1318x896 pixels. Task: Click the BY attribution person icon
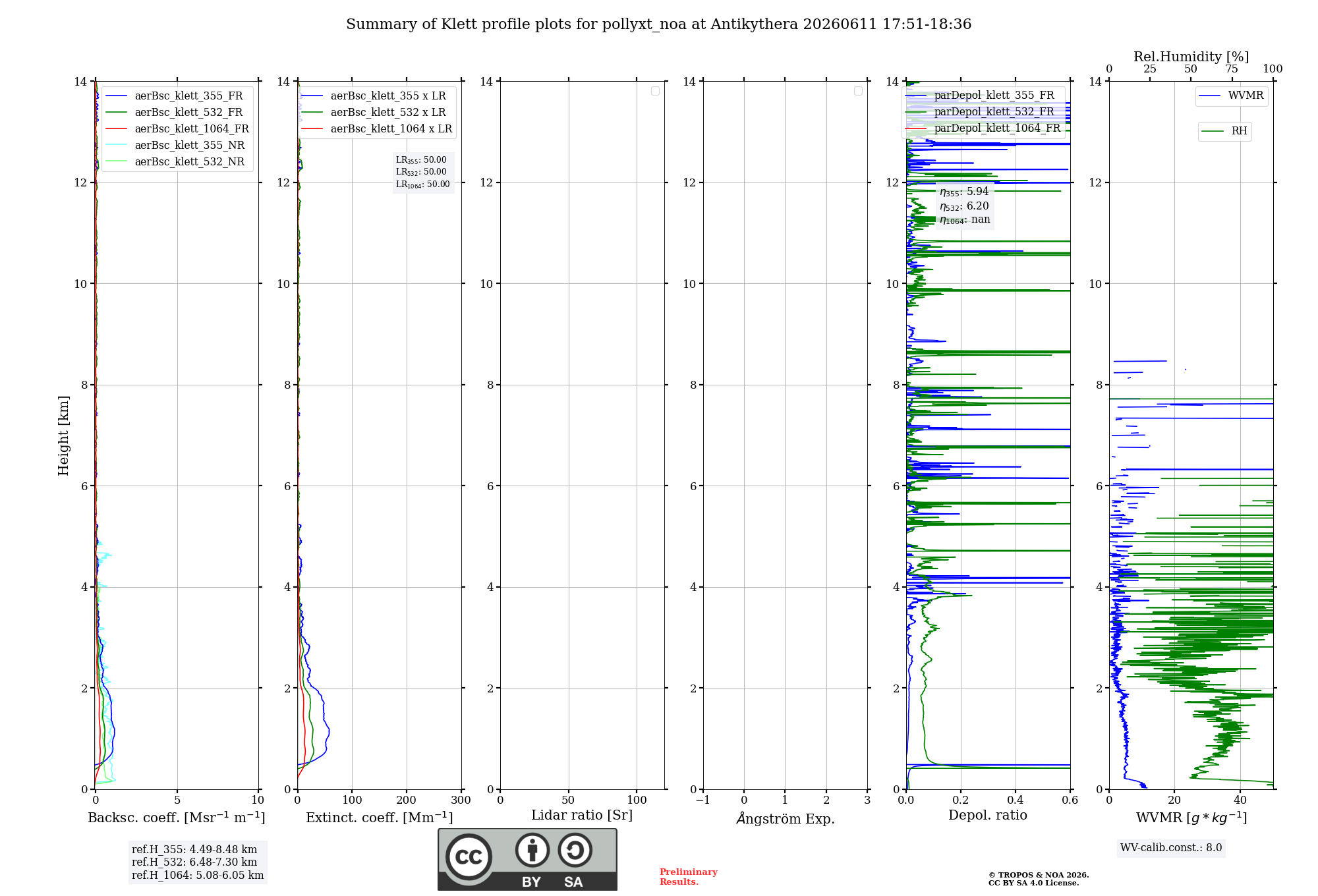(x=532, y=850)
